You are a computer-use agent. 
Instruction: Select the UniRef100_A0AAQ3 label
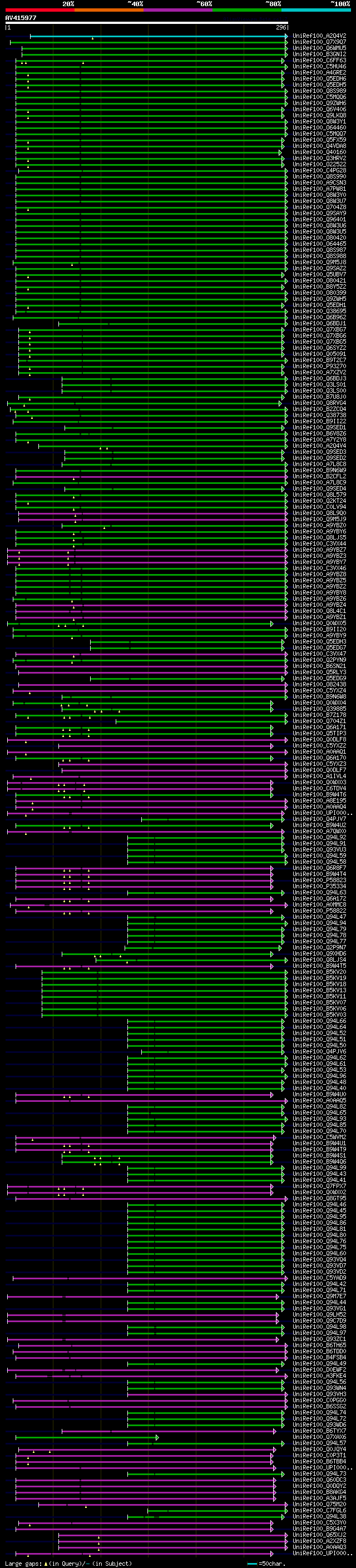[x=319, y=1547]
